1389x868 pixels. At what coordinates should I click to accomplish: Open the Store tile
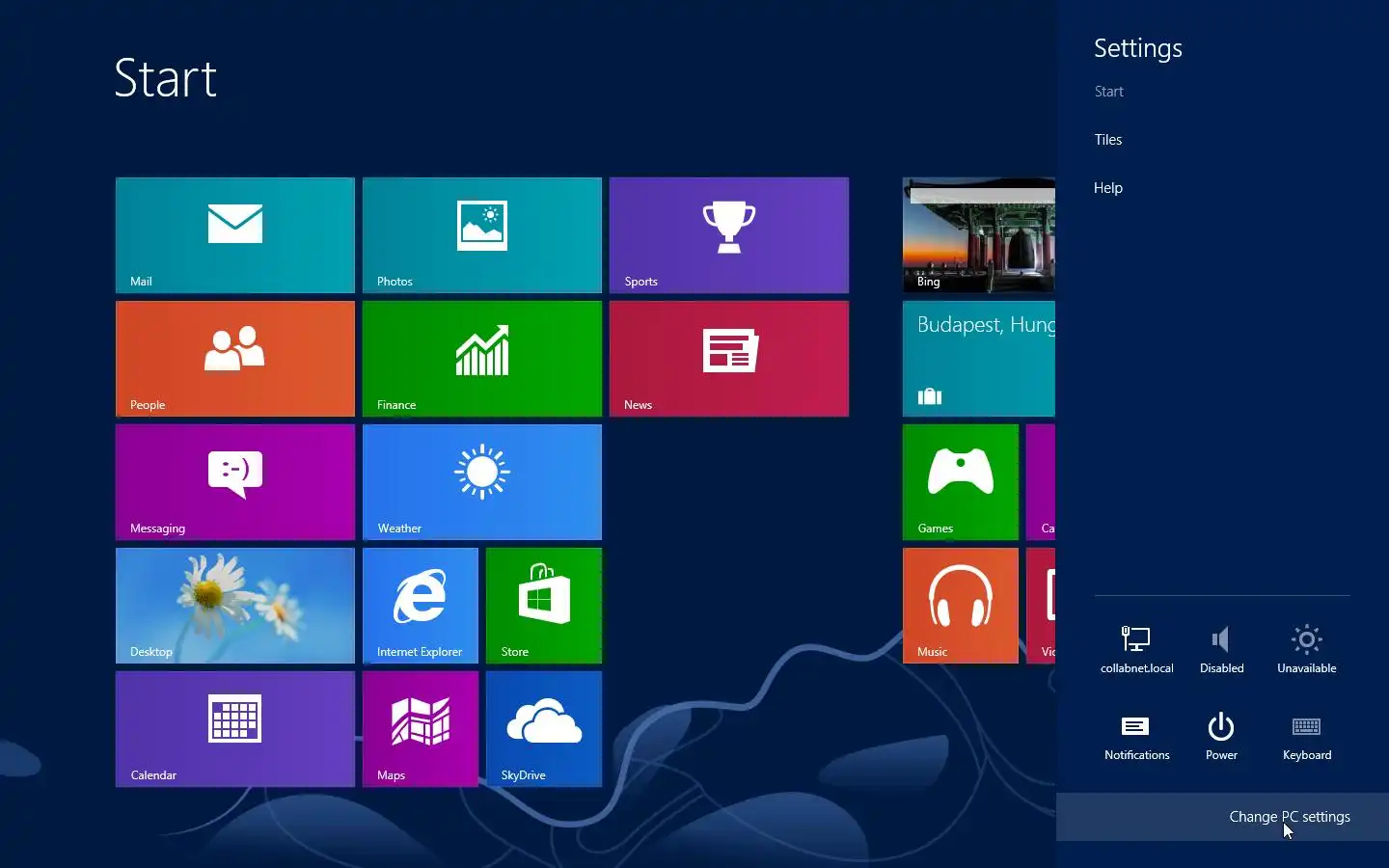(544, 606)
